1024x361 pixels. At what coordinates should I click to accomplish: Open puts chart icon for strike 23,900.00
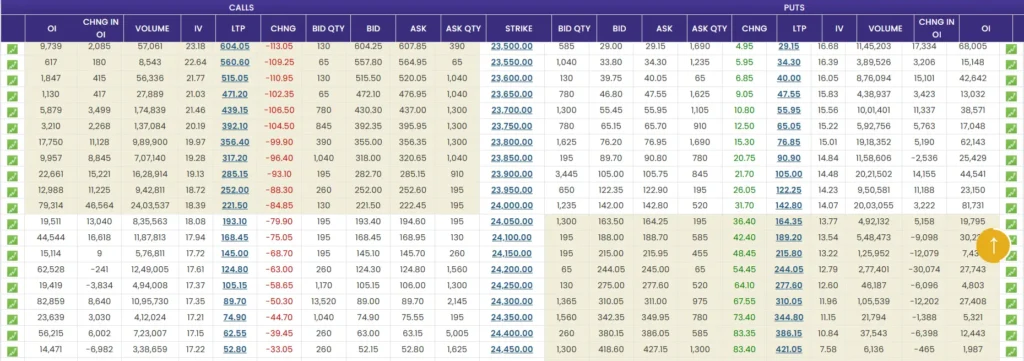pos(1011,176)
